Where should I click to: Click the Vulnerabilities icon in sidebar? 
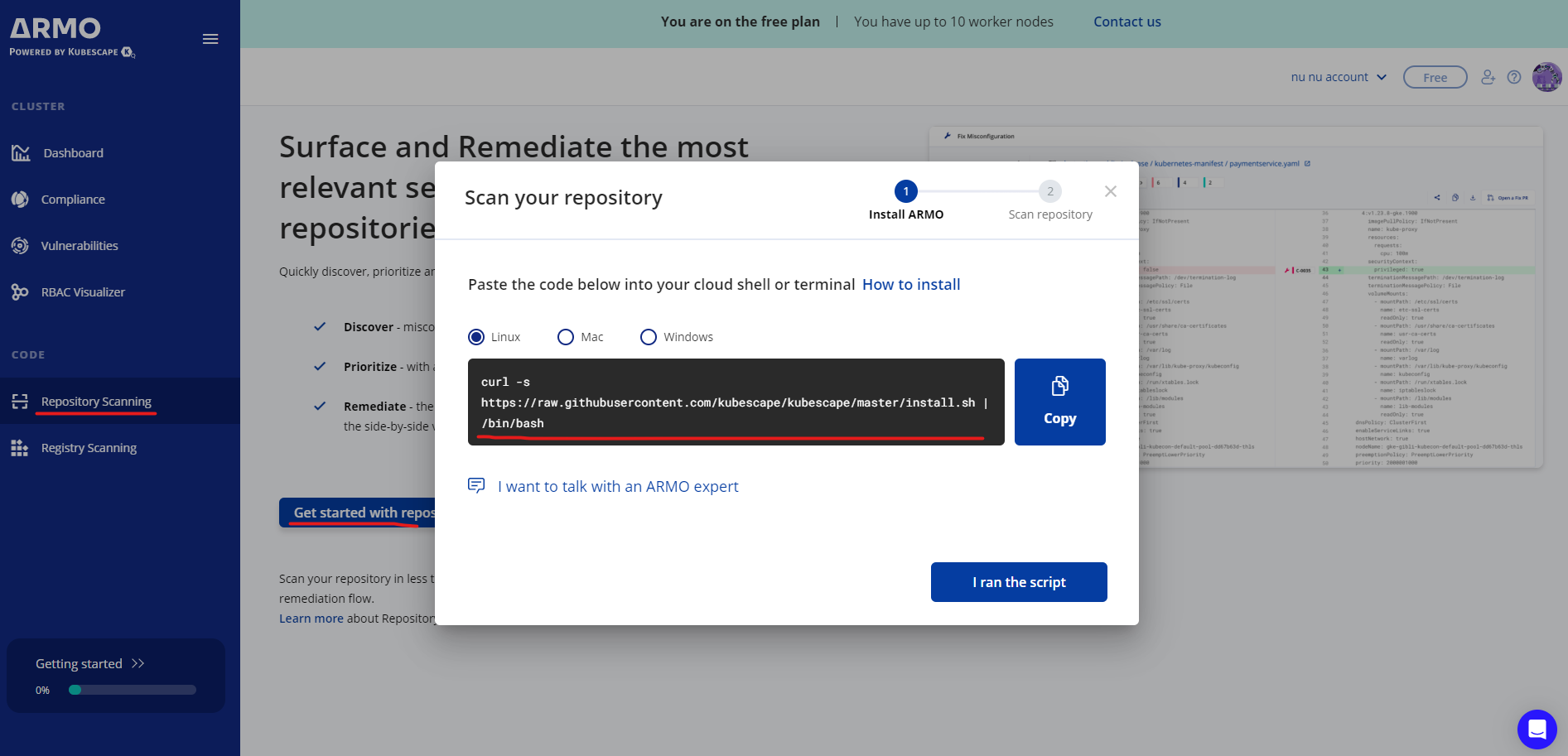[x=20, y=246]
